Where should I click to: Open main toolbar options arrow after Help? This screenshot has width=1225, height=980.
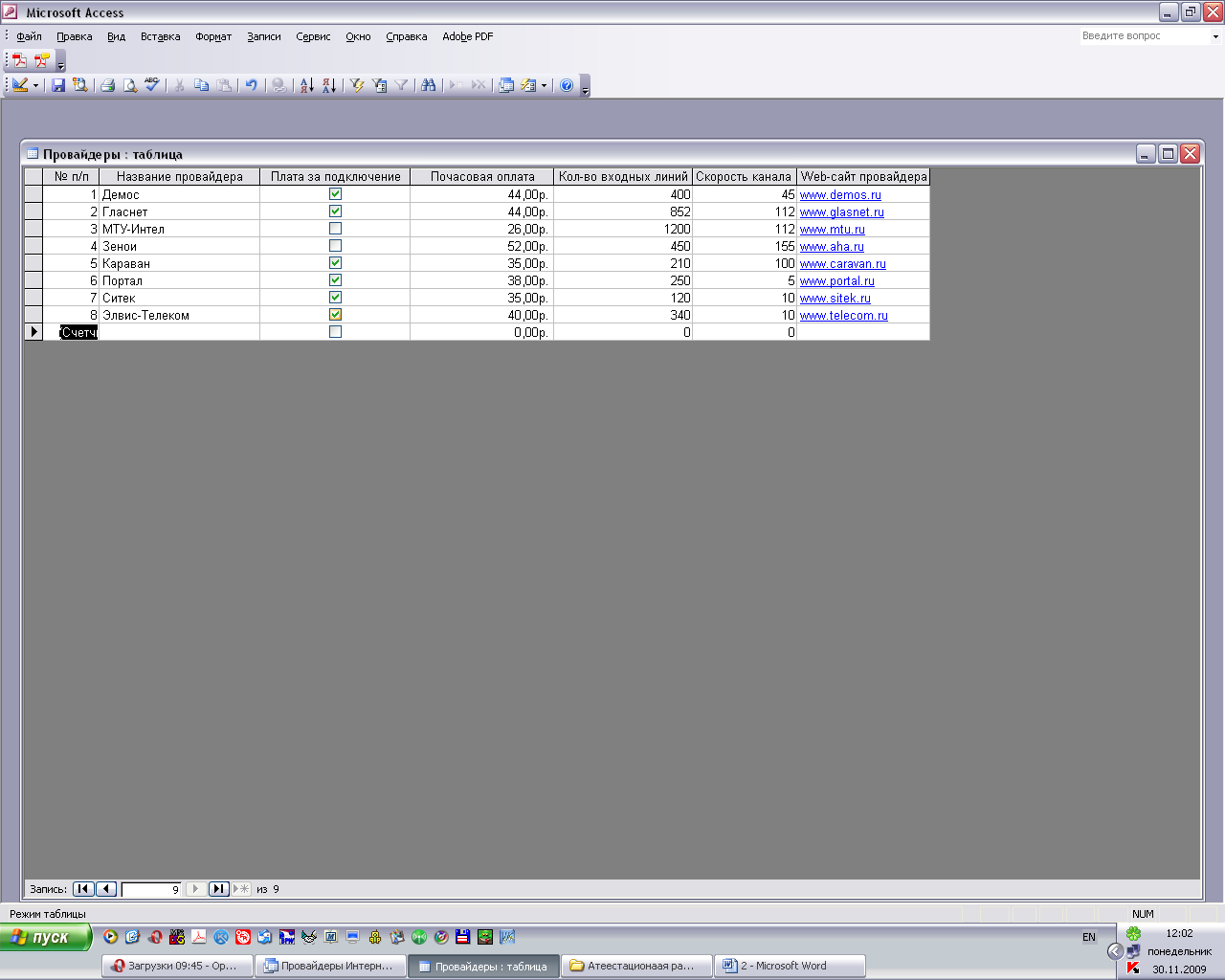(x=585, y=86)
